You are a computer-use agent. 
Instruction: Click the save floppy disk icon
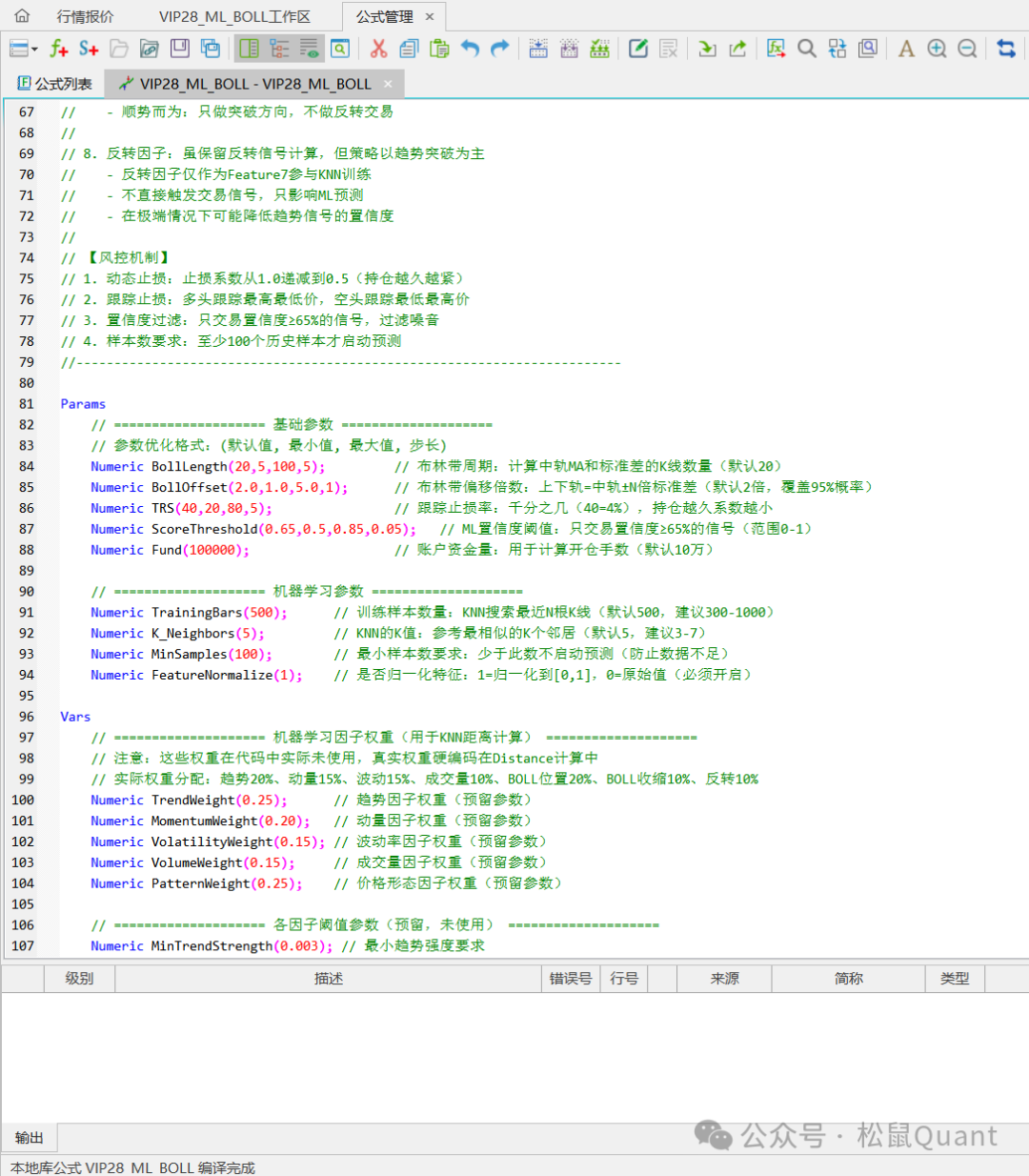(179, 49)
